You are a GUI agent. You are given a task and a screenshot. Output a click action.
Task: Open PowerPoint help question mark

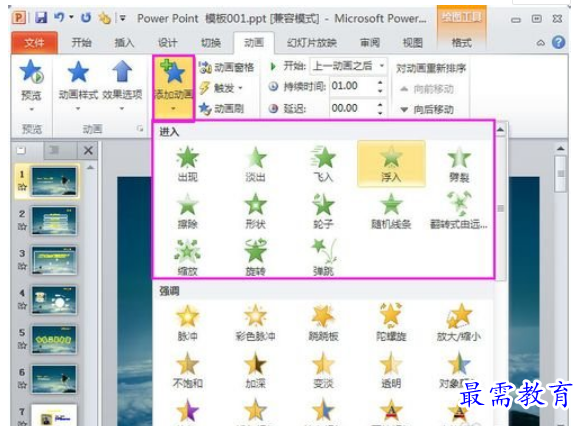tap(558, 43)
